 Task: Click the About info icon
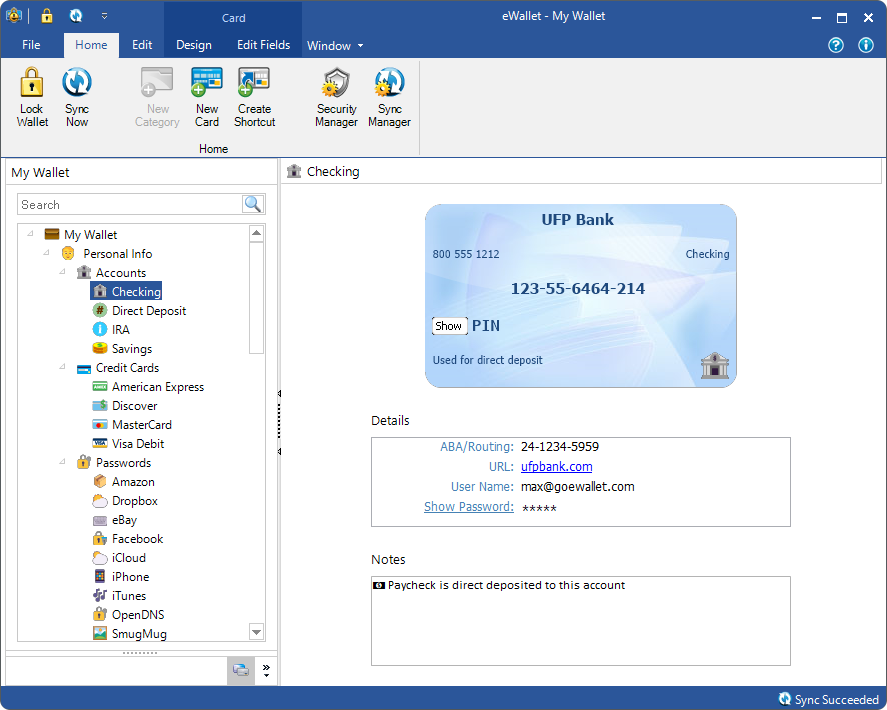[x=866, y=45]
